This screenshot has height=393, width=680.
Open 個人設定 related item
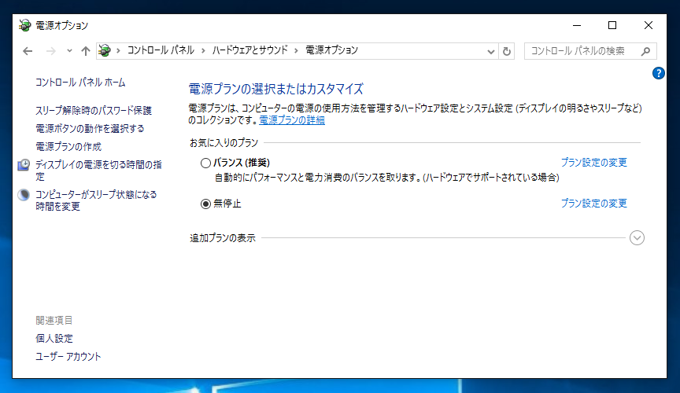(54, 339)
